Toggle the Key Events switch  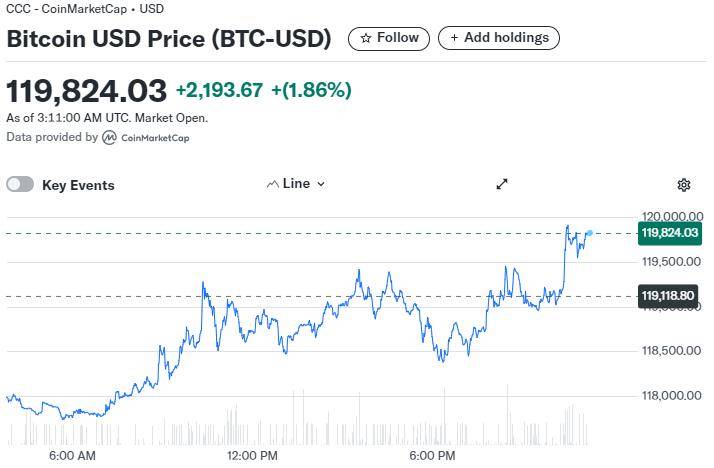pos(20,184)
